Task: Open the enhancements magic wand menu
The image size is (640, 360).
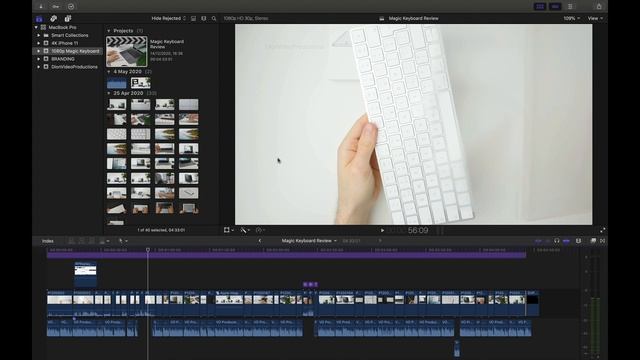Action: click(x=245, y=230)
